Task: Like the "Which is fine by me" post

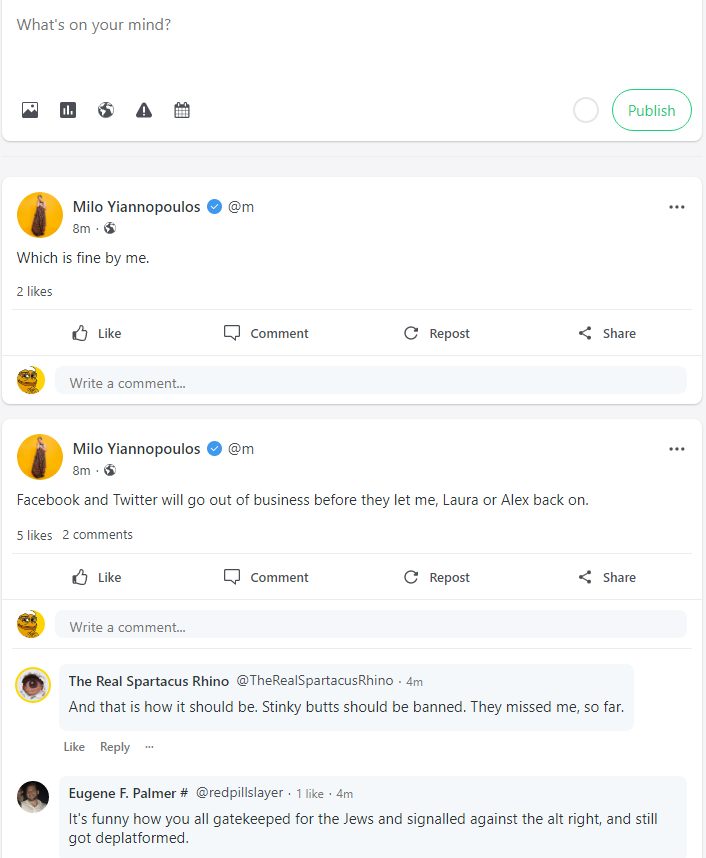Action: coord(97,333)
